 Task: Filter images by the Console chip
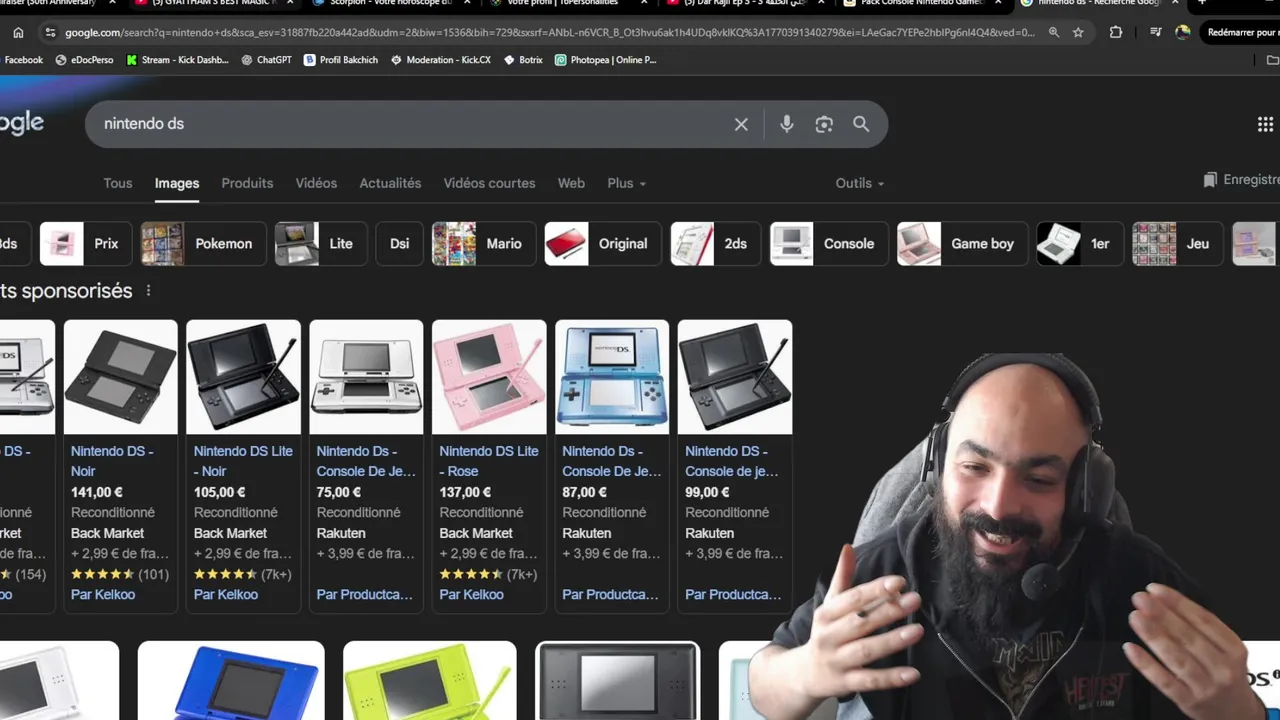[x=829, y=243]
